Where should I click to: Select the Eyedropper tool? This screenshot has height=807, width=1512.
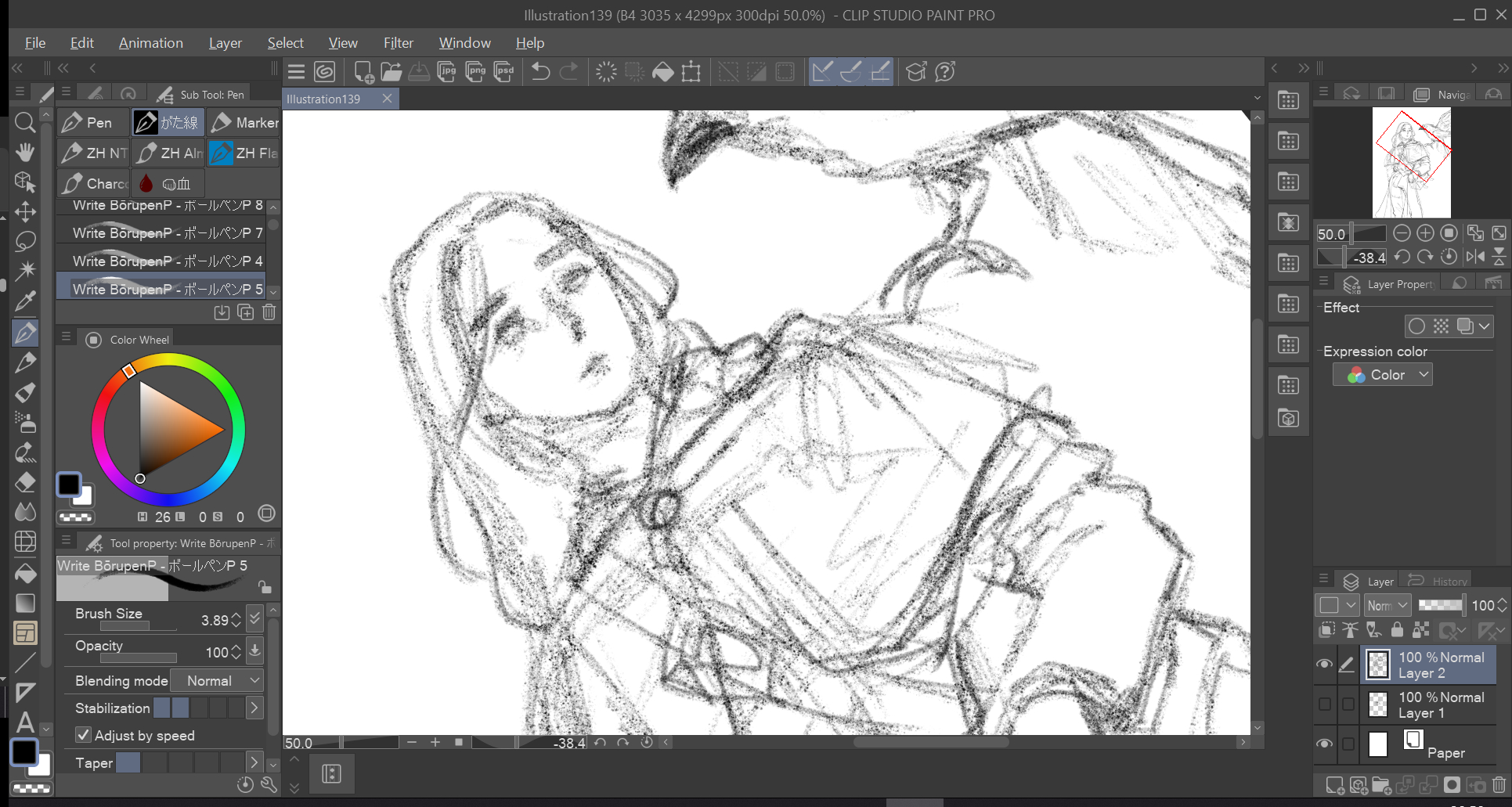(25, 301)
